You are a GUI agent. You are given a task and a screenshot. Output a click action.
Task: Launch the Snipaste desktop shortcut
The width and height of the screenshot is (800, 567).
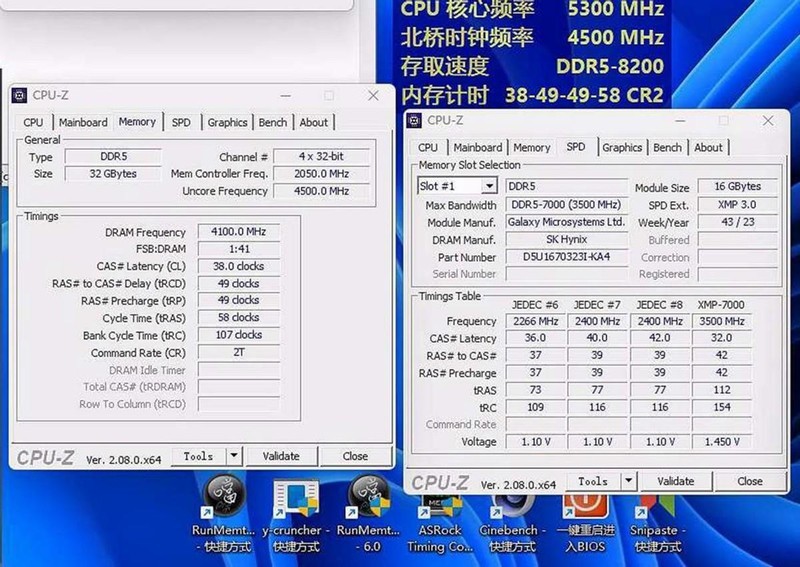657,523
